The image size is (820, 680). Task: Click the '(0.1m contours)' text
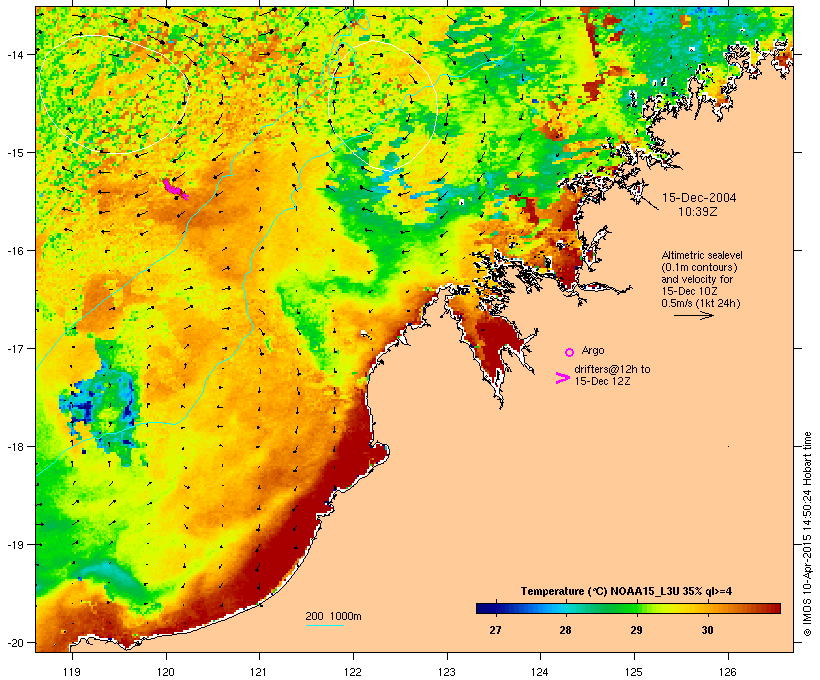(x=700, y=267)
